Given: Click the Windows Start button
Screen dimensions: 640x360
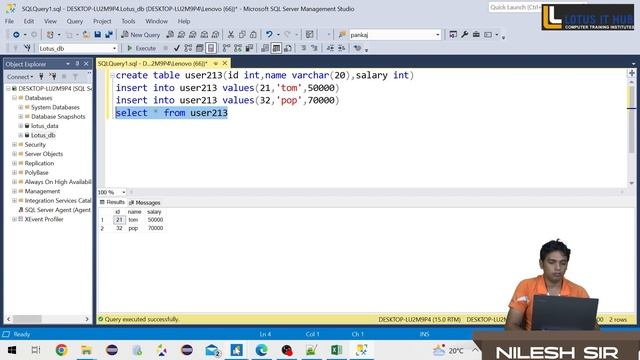Looking at the screenshot, I should coord(12,350).
